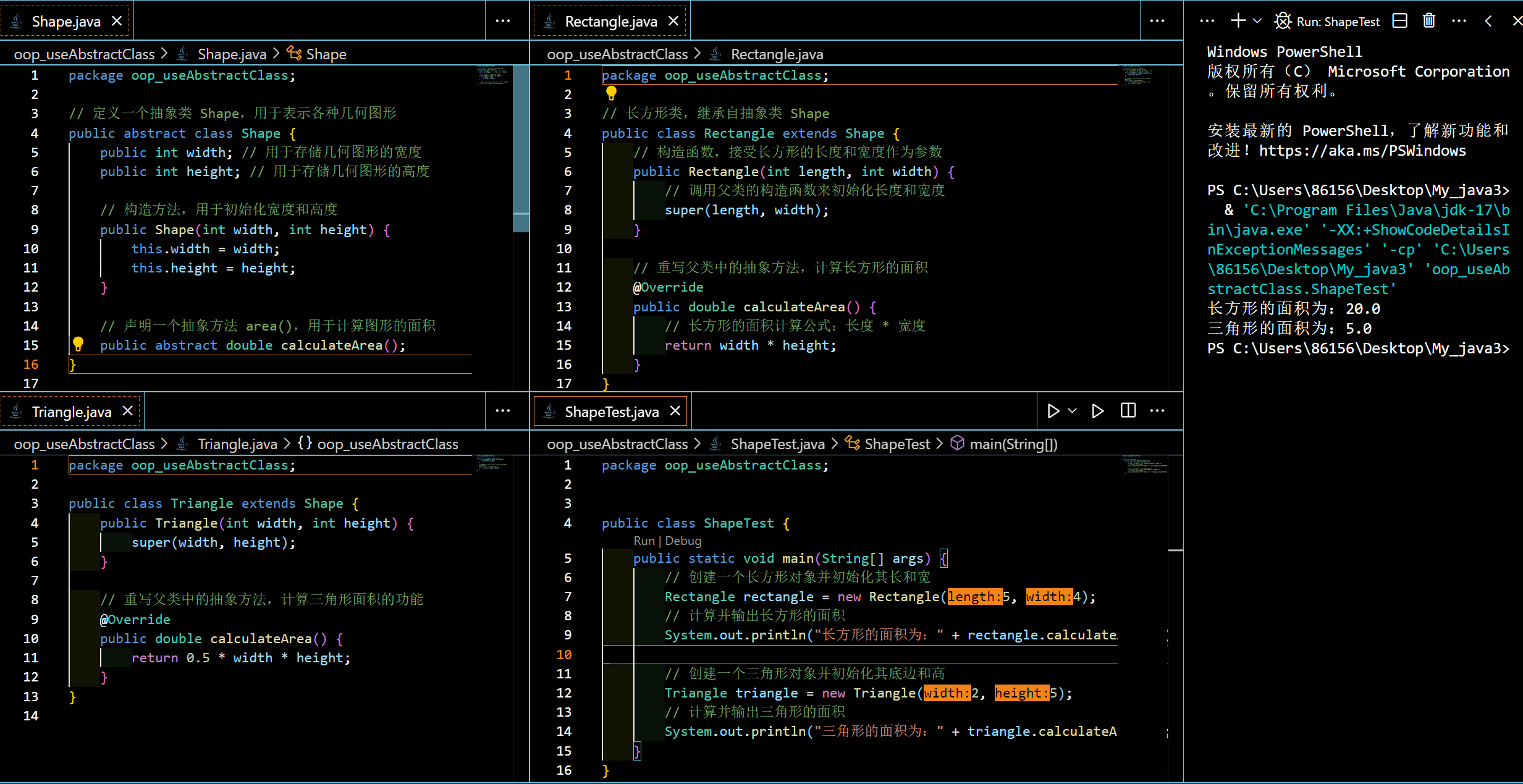Click the height: inlay hint on Triangle line

tap(1022, 693)
